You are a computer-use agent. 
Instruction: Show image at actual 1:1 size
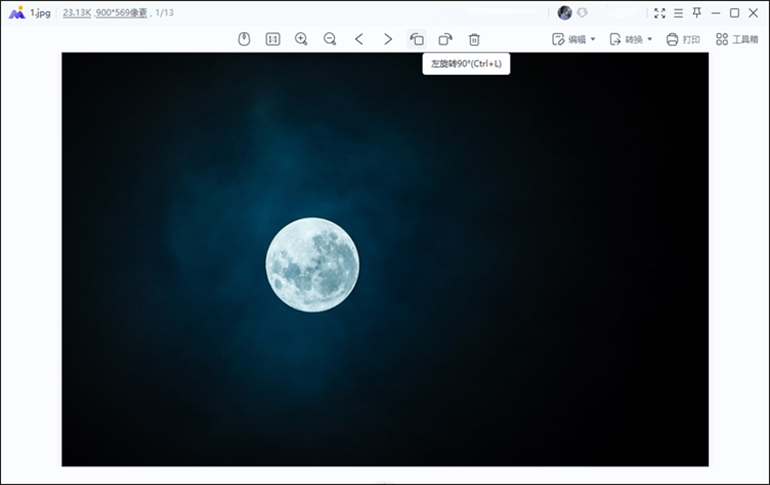click(272, 39)
